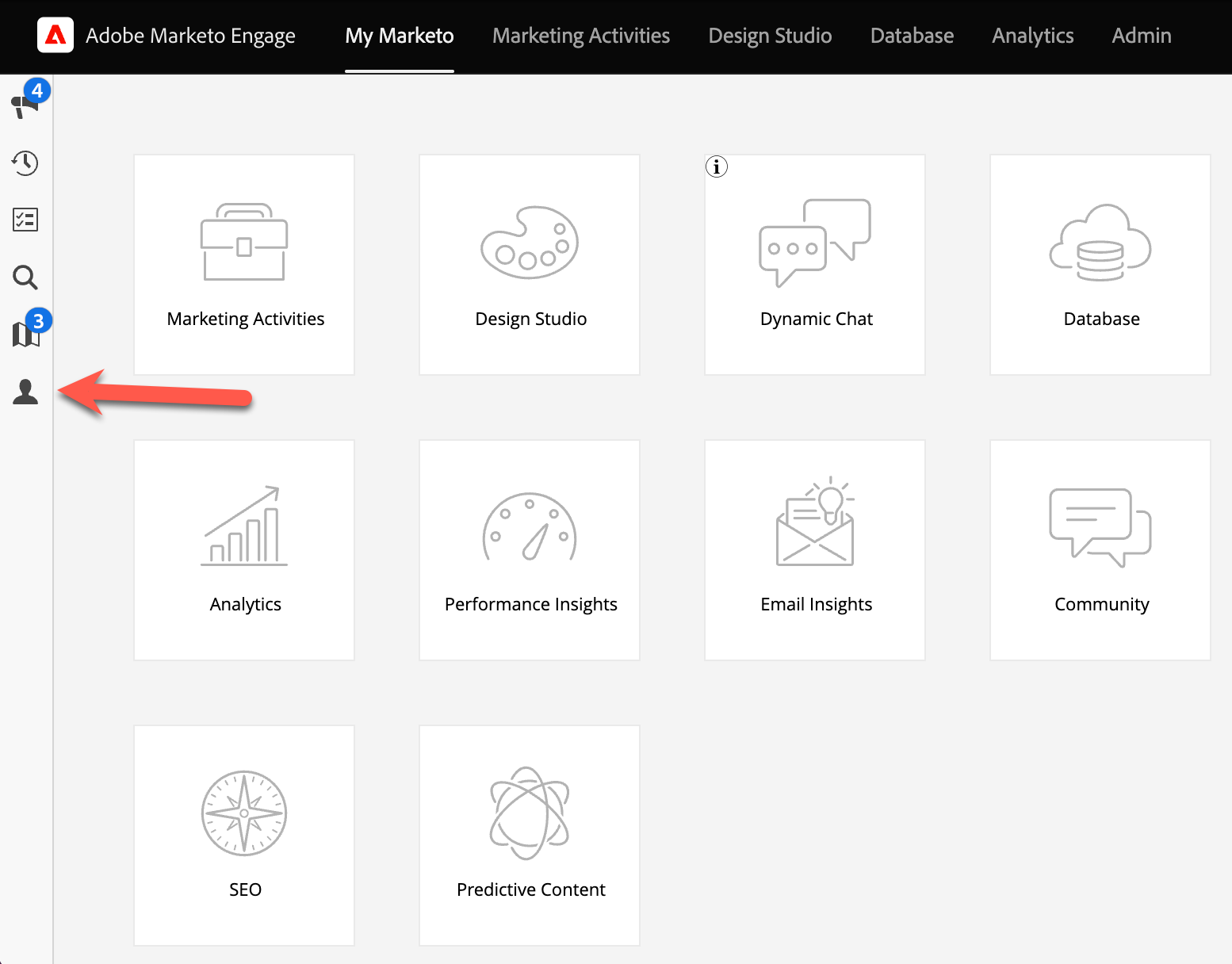Switch to the My Marketo tab
Viewport: 1232px width, 964px height.
coord(400,36)
